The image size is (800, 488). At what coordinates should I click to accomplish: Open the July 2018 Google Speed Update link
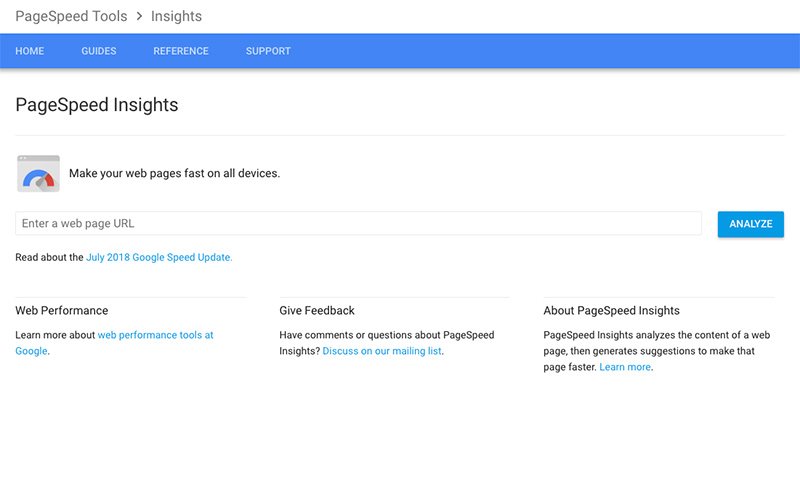pos(159,257)
